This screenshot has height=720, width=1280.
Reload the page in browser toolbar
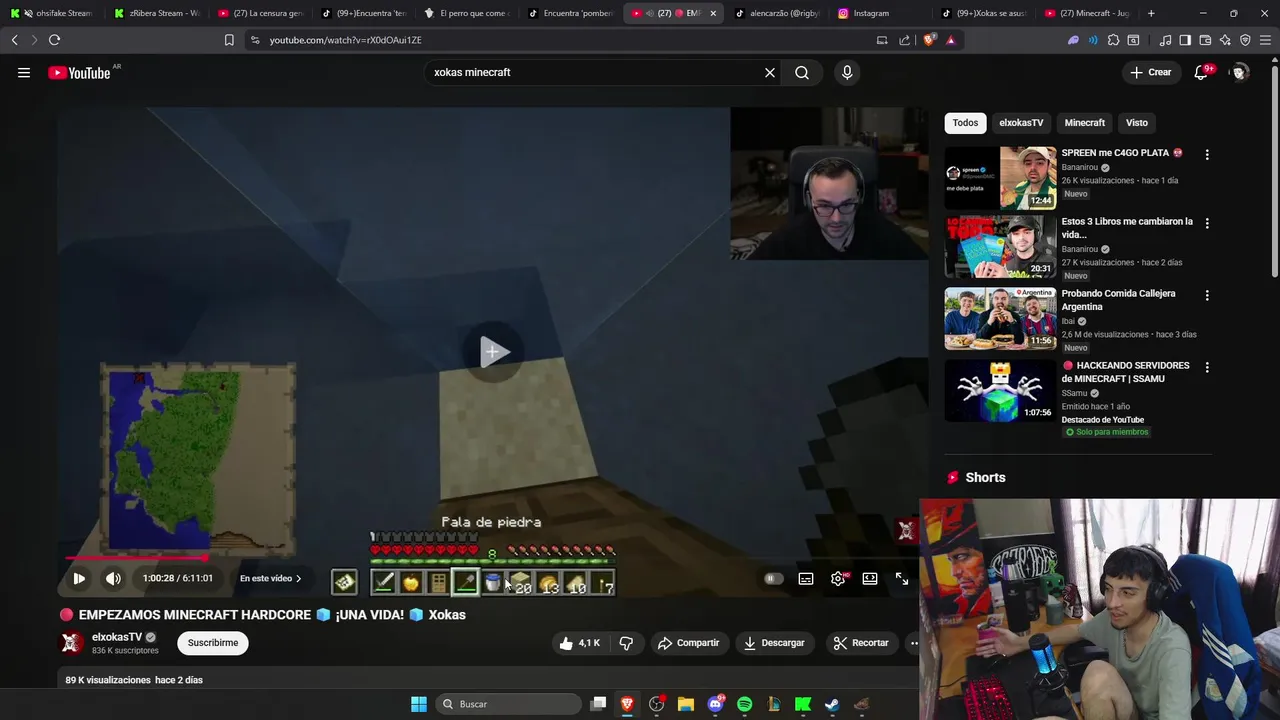tap(54, 40)
